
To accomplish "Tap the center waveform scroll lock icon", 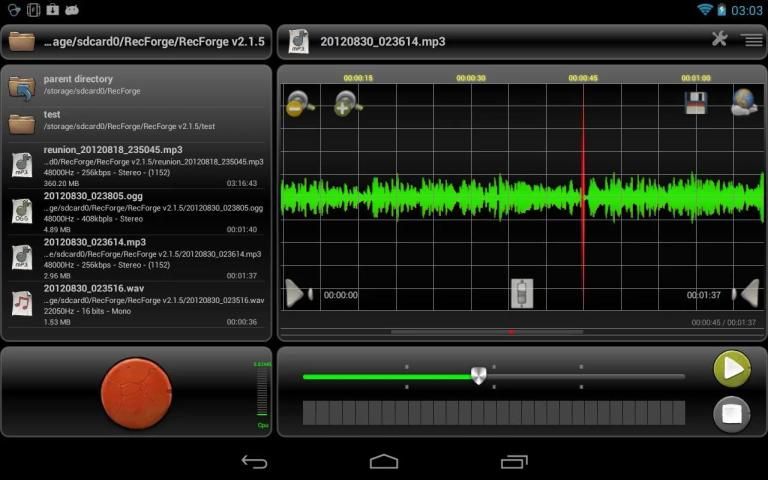I will tap(521, 293).
